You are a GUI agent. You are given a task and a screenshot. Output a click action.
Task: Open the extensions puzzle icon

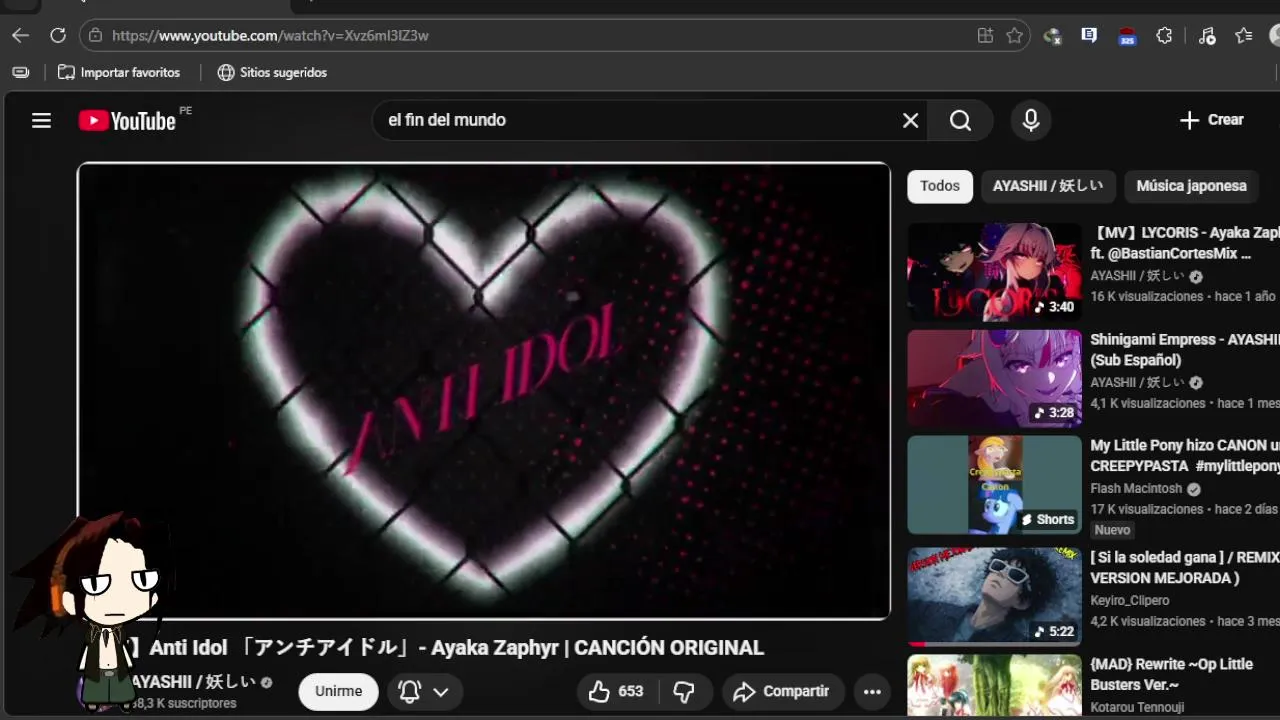1164,36
